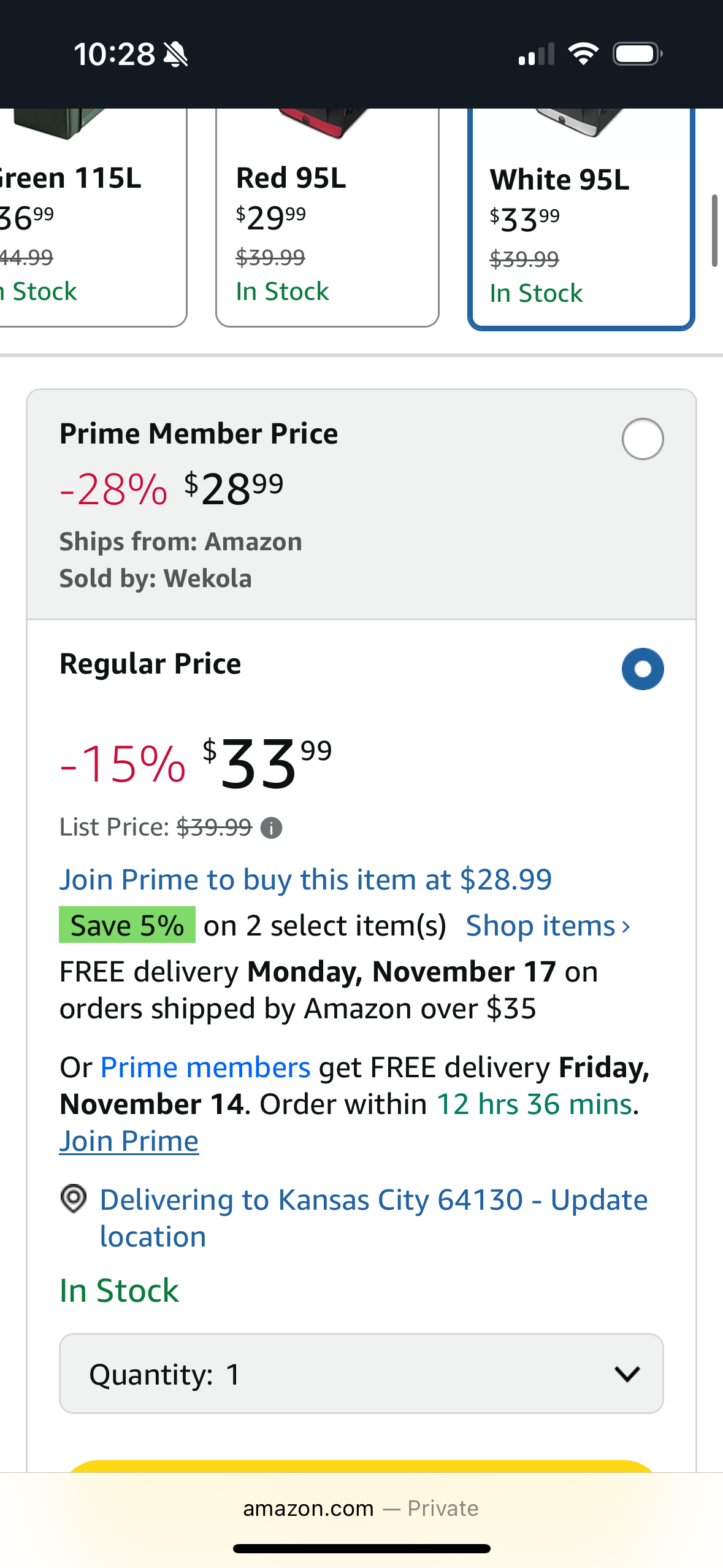Tap the List Price info icon

point(271,828)
